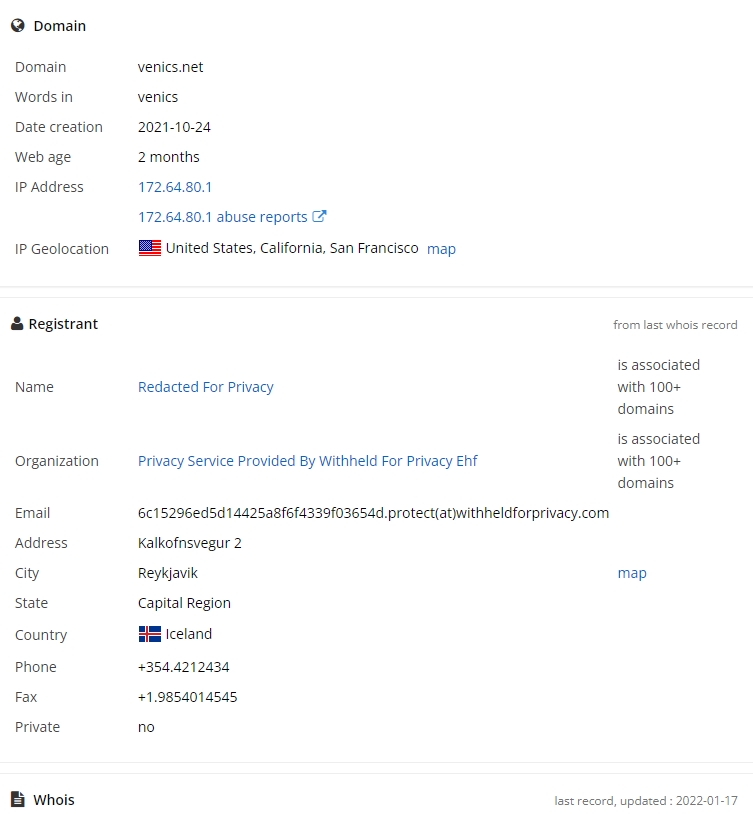
Task: Click the document icon beside Whois heading
Action: click(x=18, y=799)
